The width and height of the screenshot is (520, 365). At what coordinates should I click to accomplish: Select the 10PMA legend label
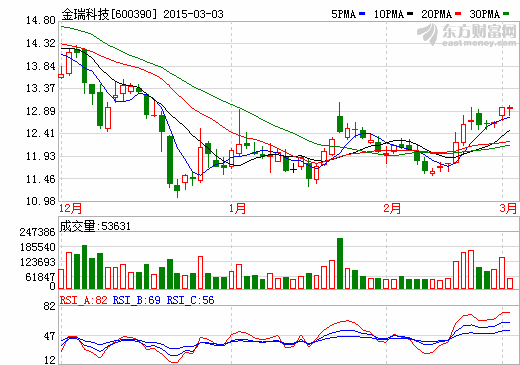click(389, 14)
